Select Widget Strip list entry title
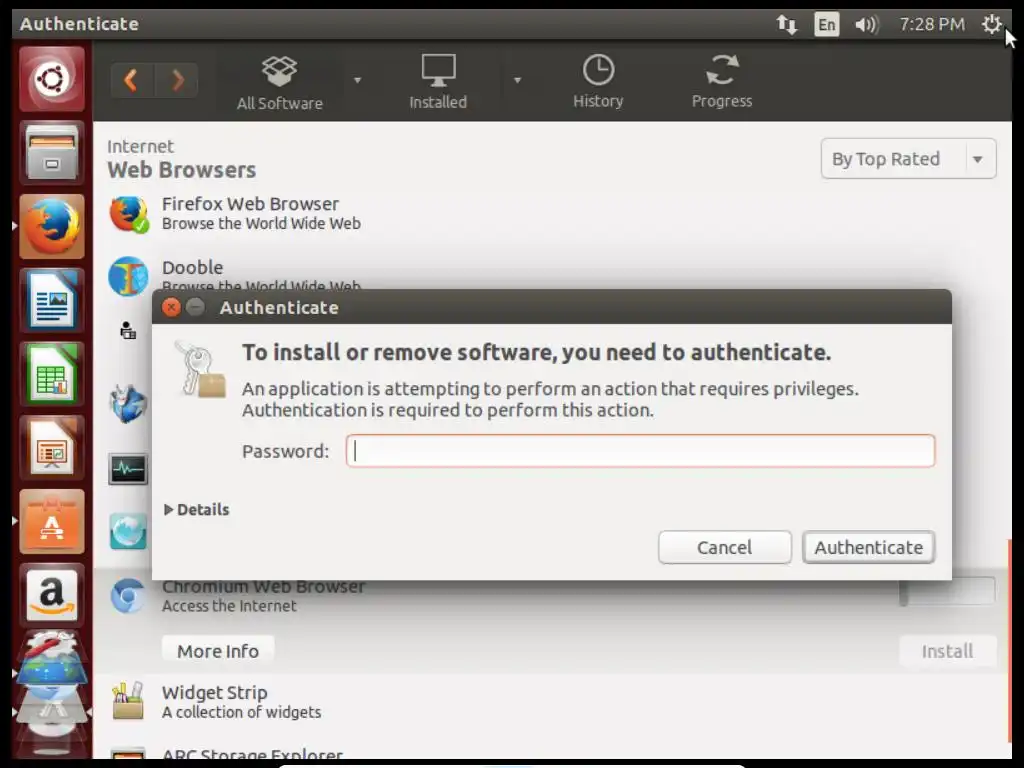Image resolution: width=1024 pixels, height=768 pixels. 214,692
